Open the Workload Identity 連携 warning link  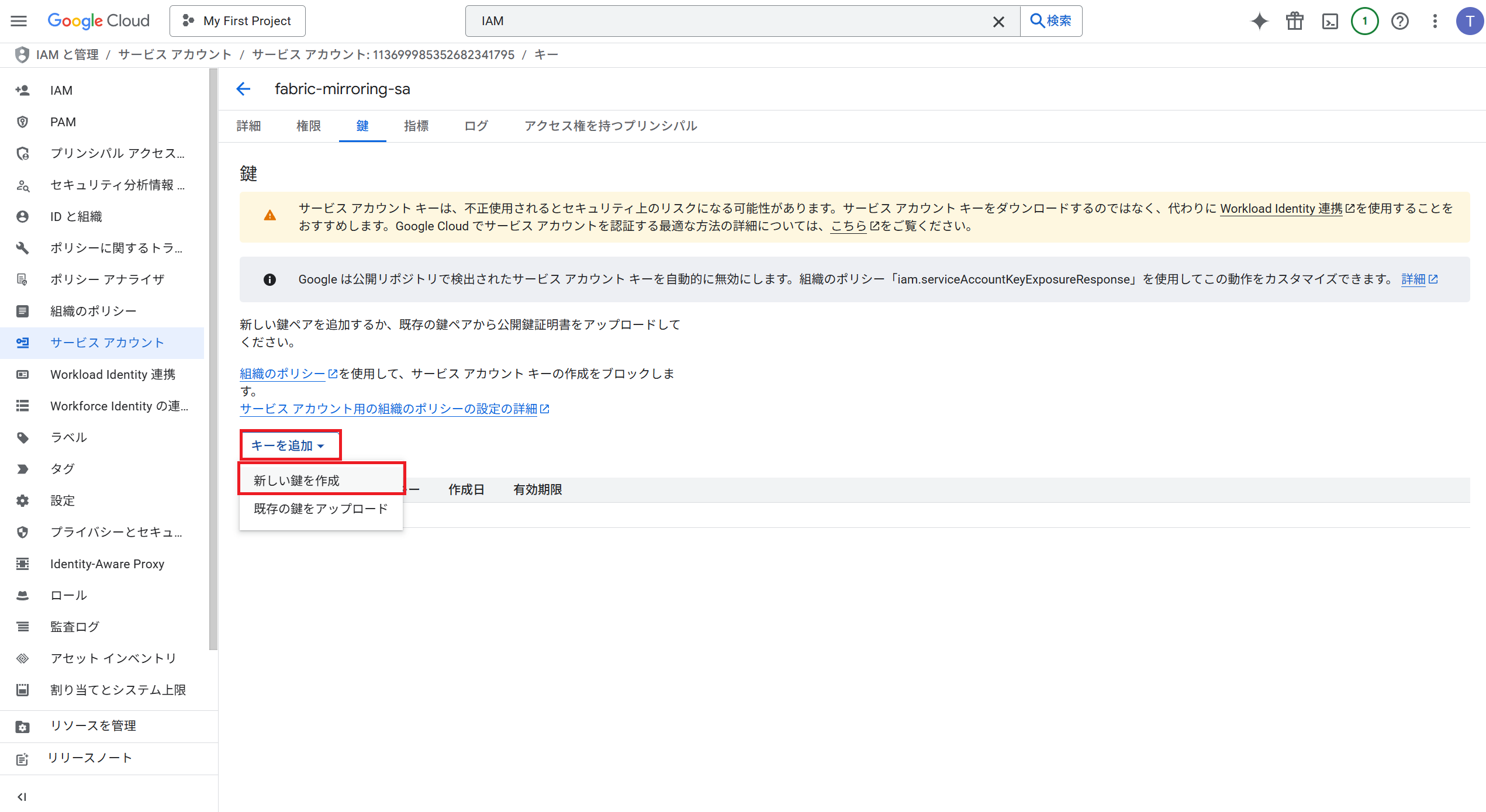pos(1281,209)
